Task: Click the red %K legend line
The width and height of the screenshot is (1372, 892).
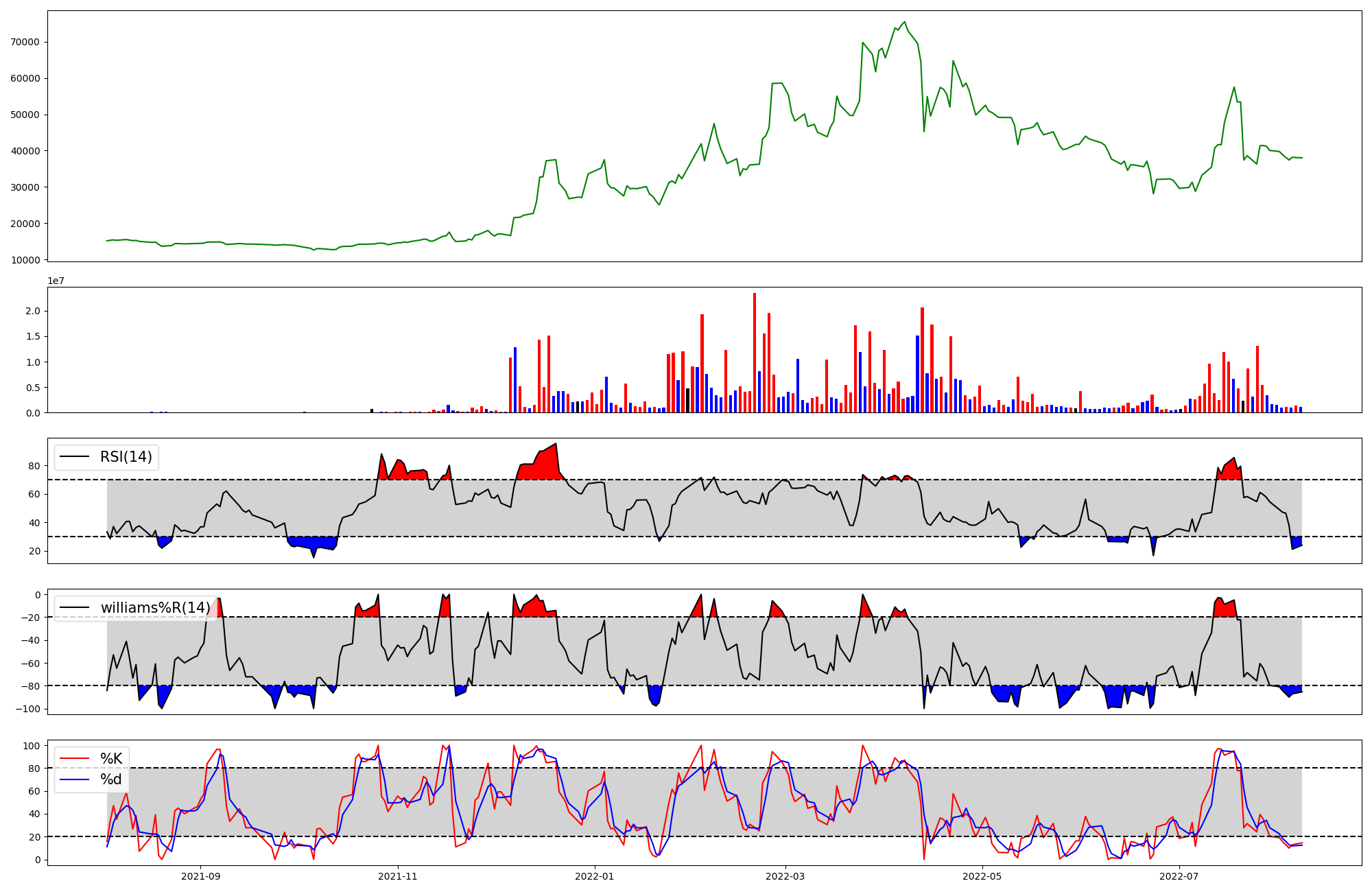Action: [75, 758]
